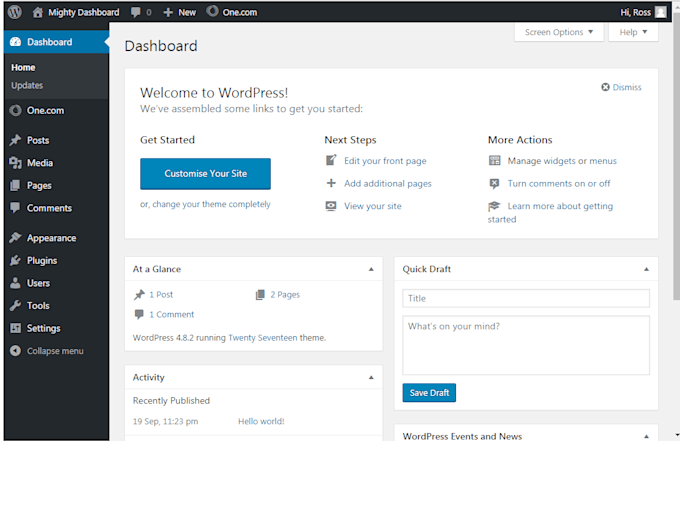Screen dimensions: 680x510
Task: Click the Dashboard gauge icon in sidebar
Action: point(15,42)
